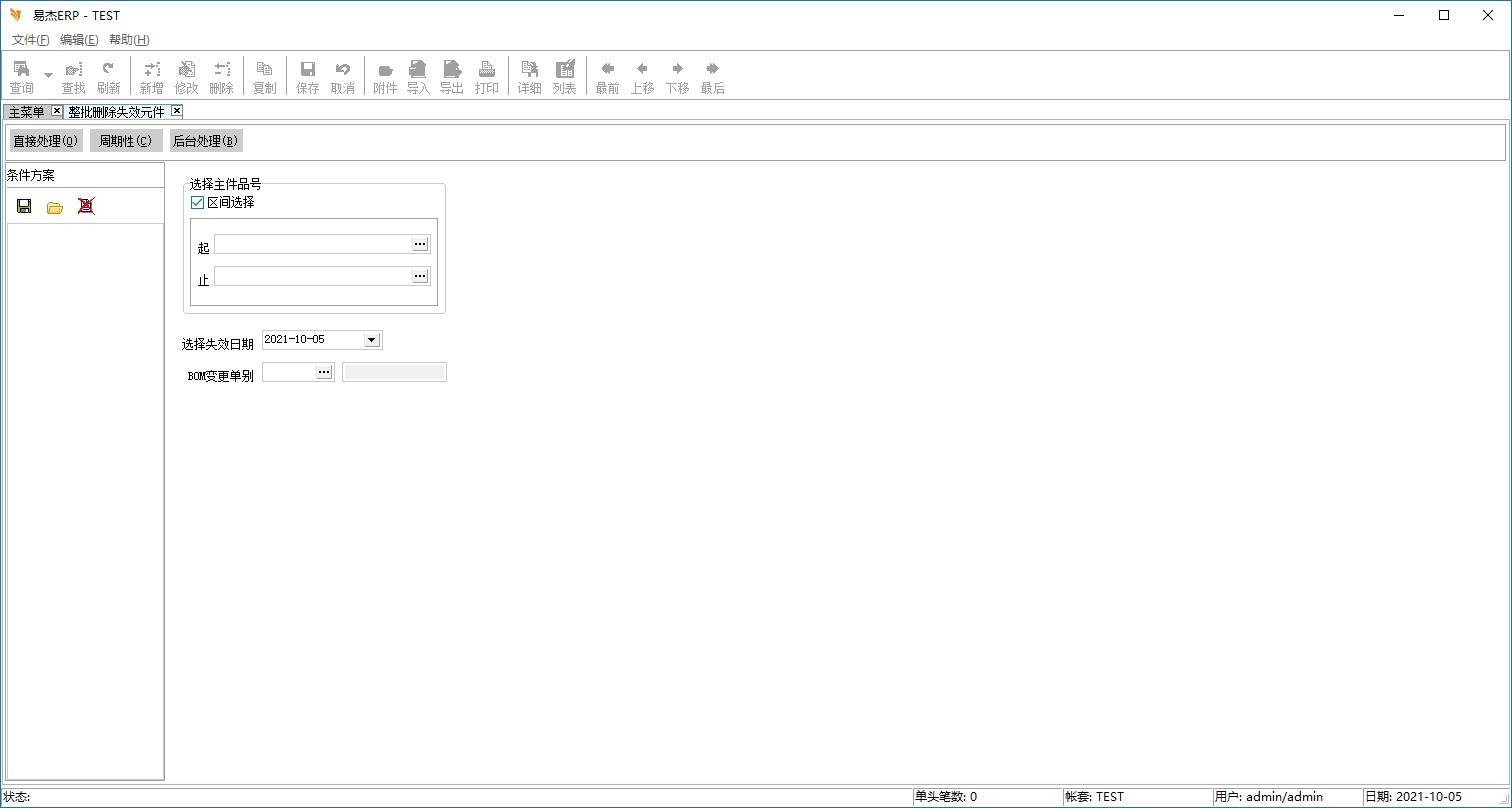The width and height of the screenshot is (1512, 808).
Task: Click the 直接处理(O) button
Action: pos(46,141)
